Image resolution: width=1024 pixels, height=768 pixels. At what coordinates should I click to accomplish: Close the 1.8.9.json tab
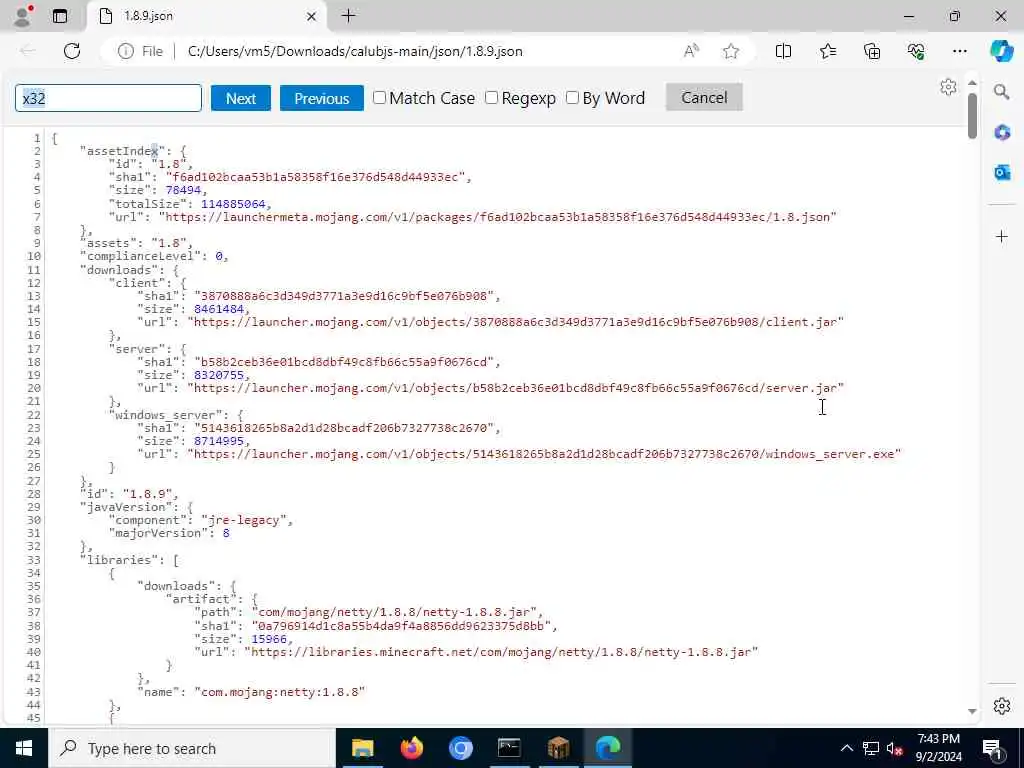tap(312, 16)
